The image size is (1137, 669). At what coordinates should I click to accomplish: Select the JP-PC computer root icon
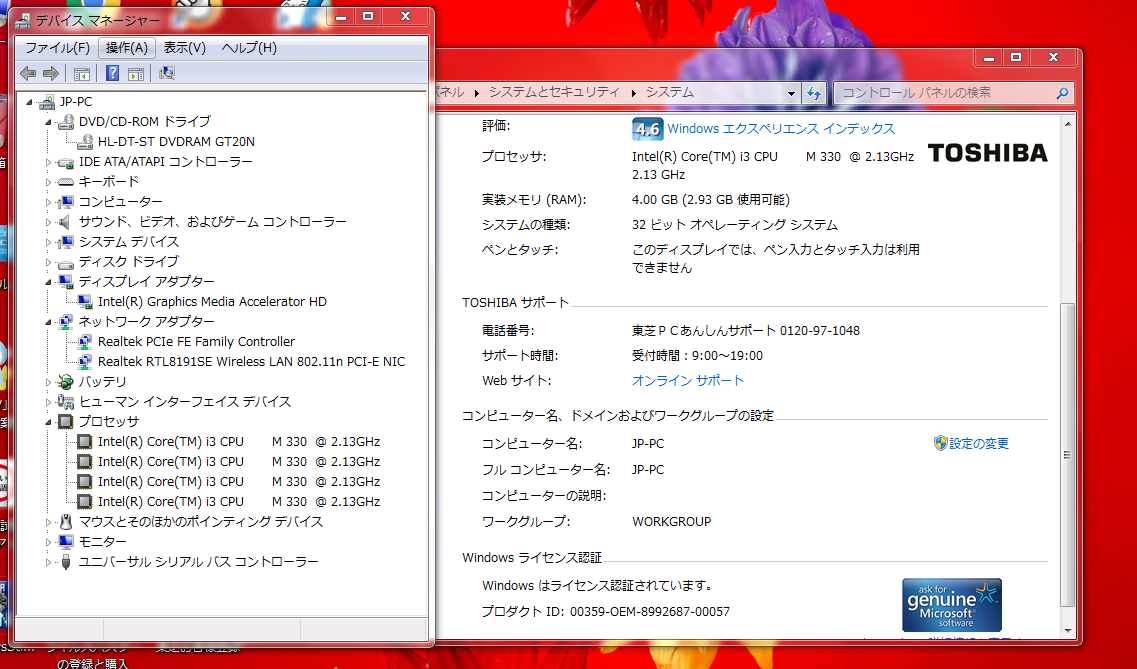48,101
